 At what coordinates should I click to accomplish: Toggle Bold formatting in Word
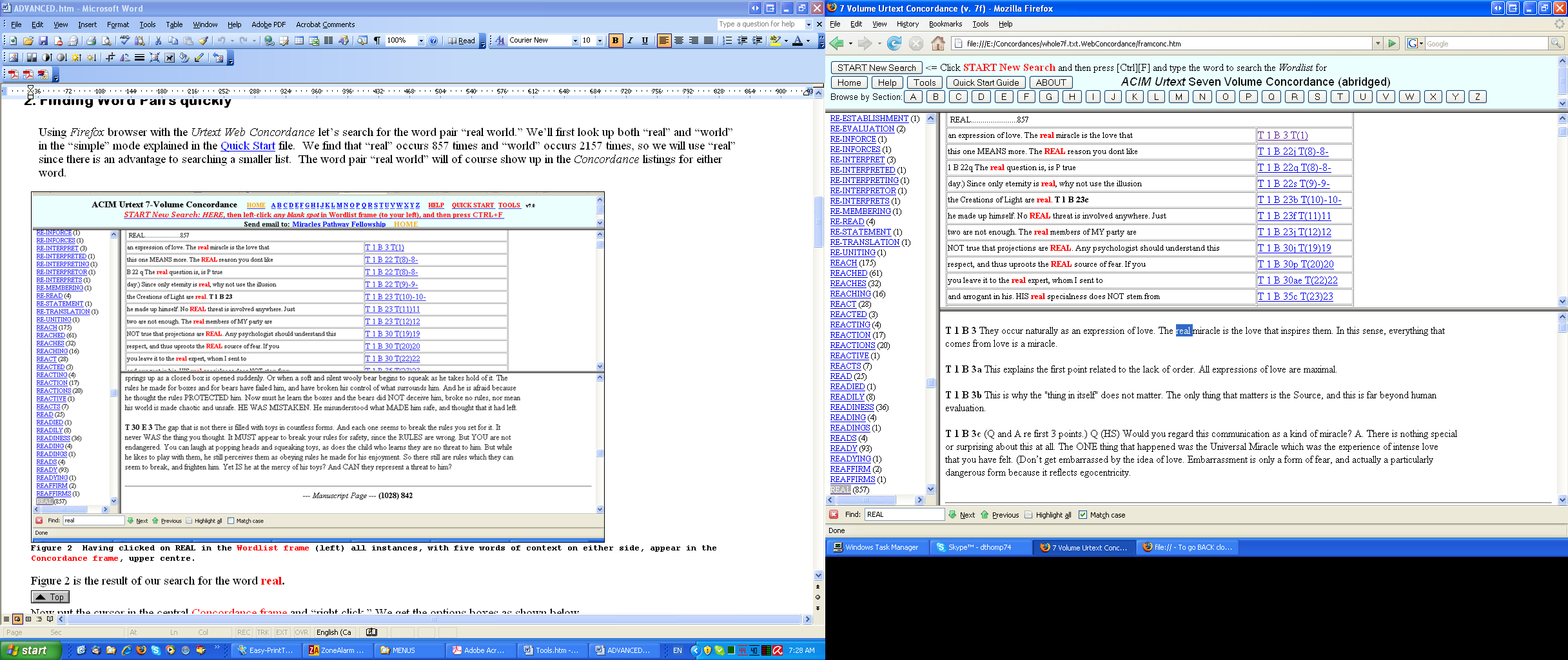tap(615, 41)
